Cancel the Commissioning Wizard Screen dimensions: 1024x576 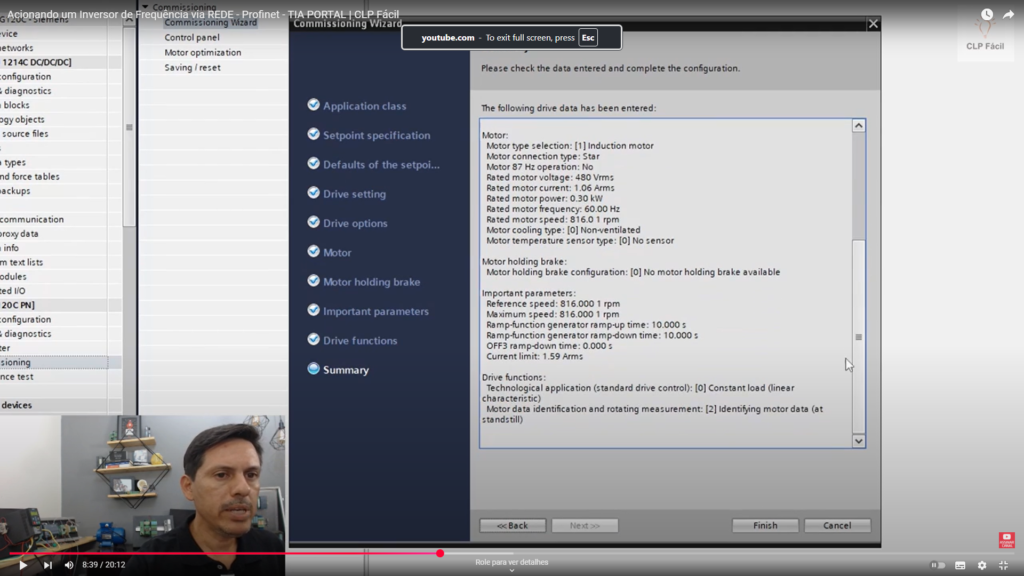837,526
